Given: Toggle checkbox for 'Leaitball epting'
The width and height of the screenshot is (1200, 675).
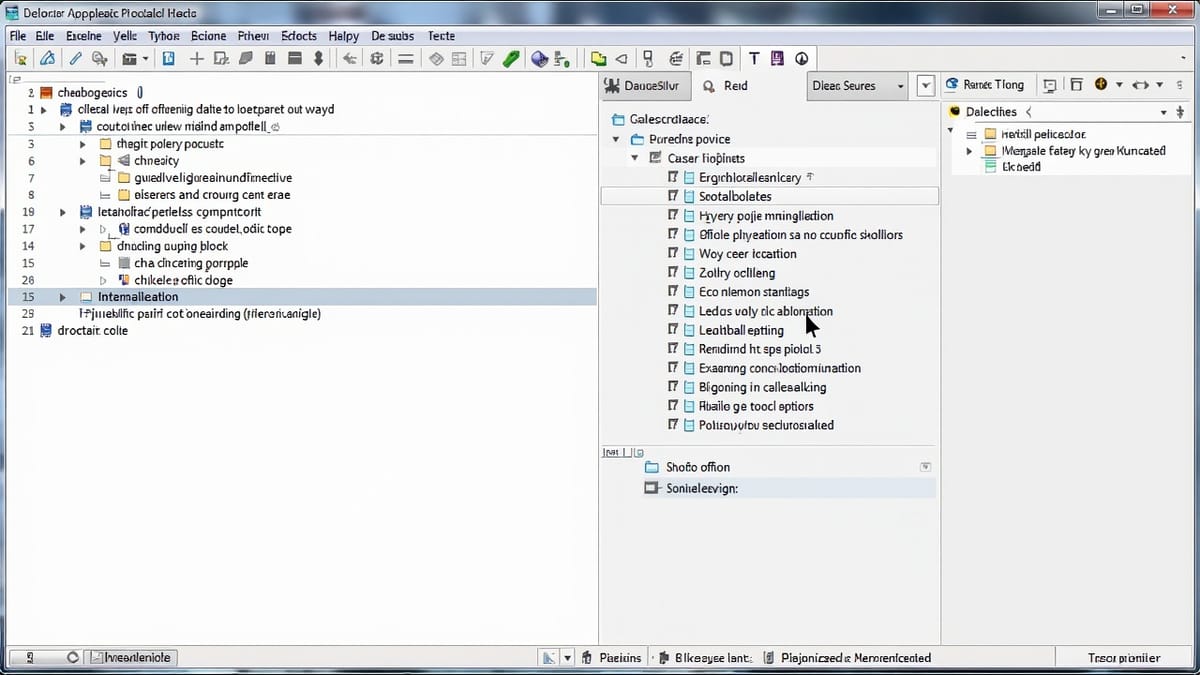Looking at the screenshot, I should (x=673, y=329).
